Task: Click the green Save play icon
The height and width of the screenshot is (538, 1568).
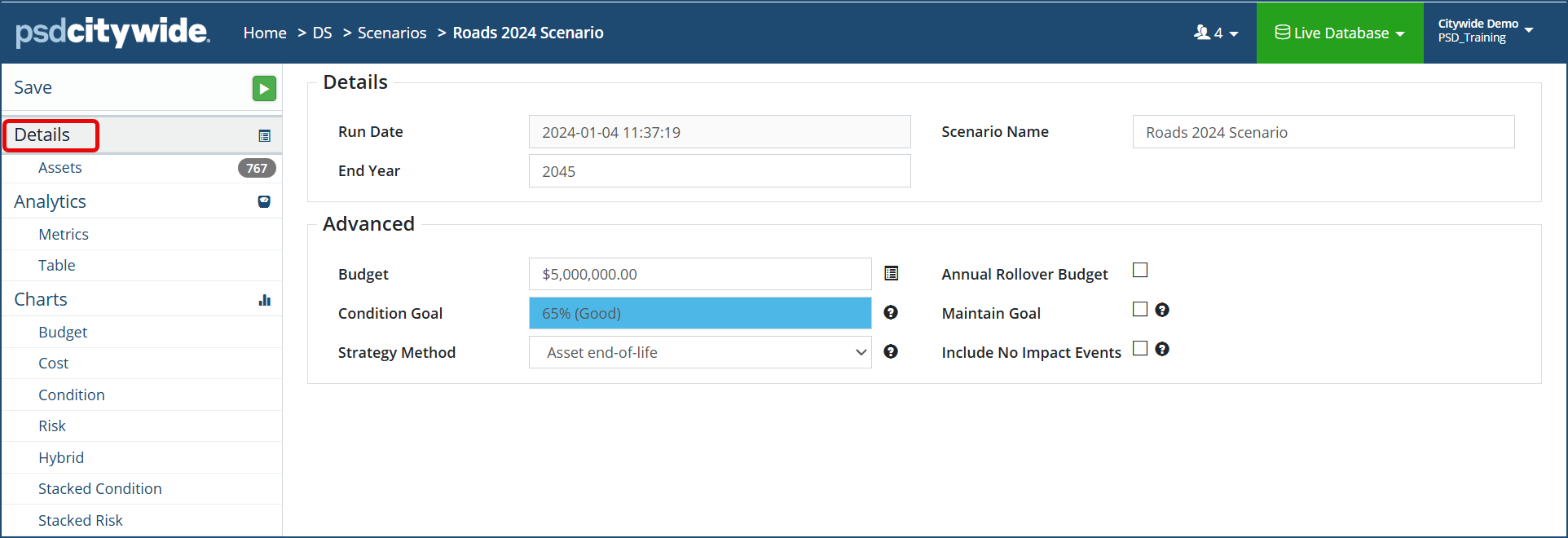Action: pos(264,88)
